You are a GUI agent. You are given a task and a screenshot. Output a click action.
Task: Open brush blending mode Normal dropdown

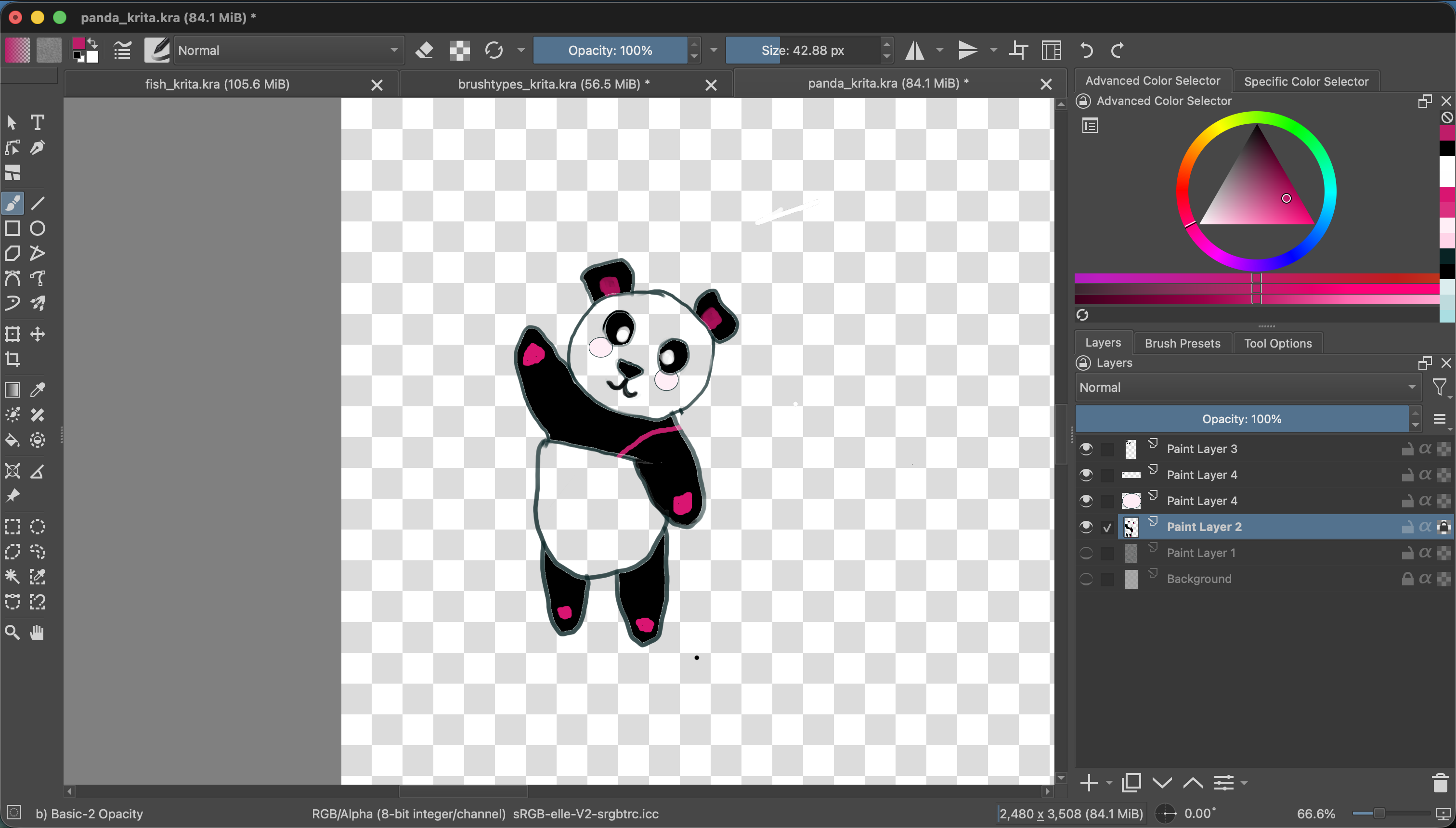(288, 50)
